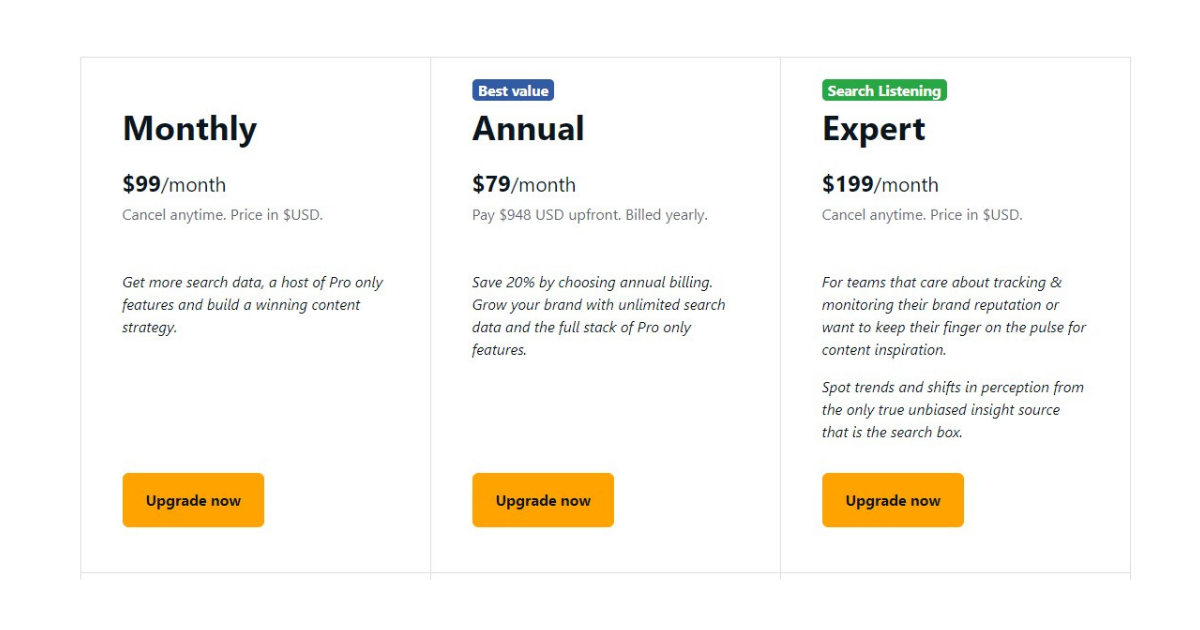Screen dimensions: 1200x630
Task: Click the For teams that care paragraph
Action: (x=953, y=316)
